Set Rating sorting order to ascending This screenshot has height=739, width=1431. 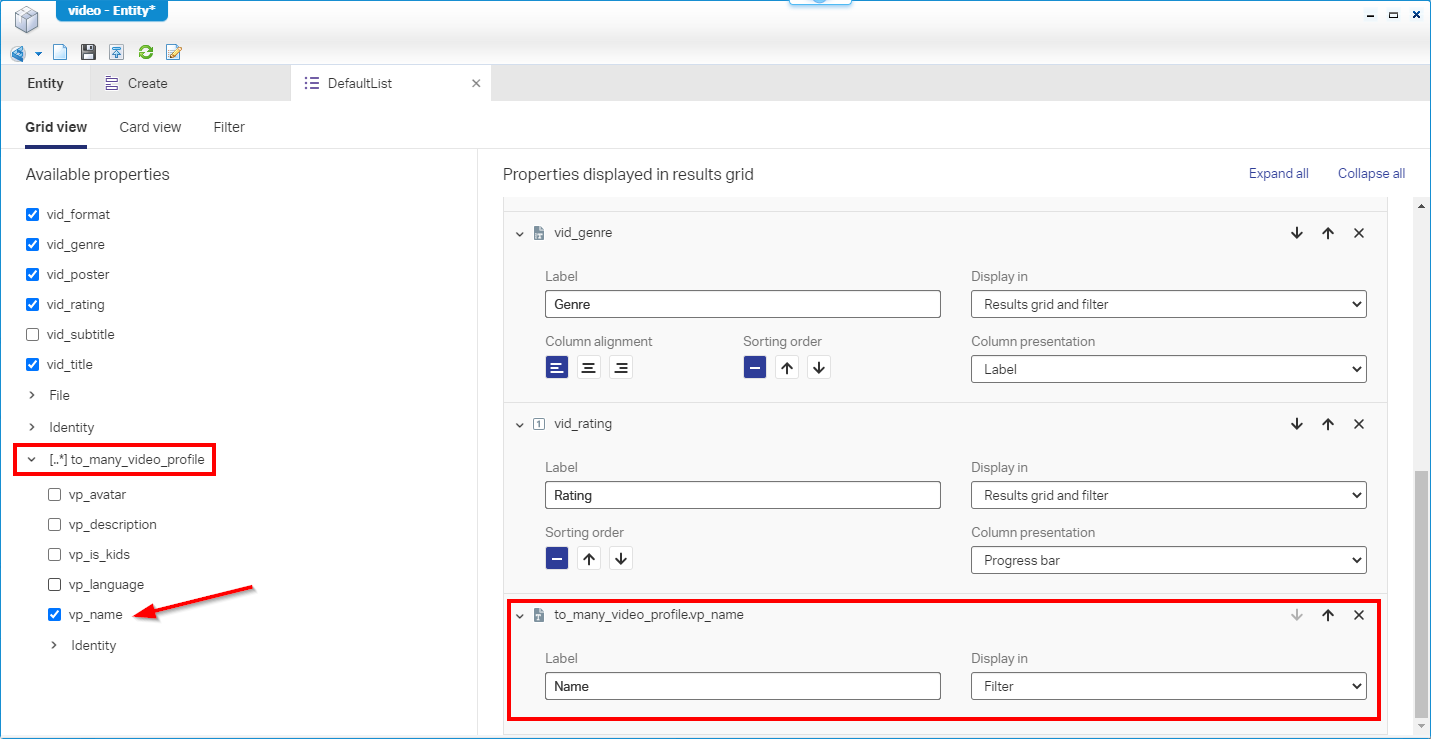[x=589, y=559]
